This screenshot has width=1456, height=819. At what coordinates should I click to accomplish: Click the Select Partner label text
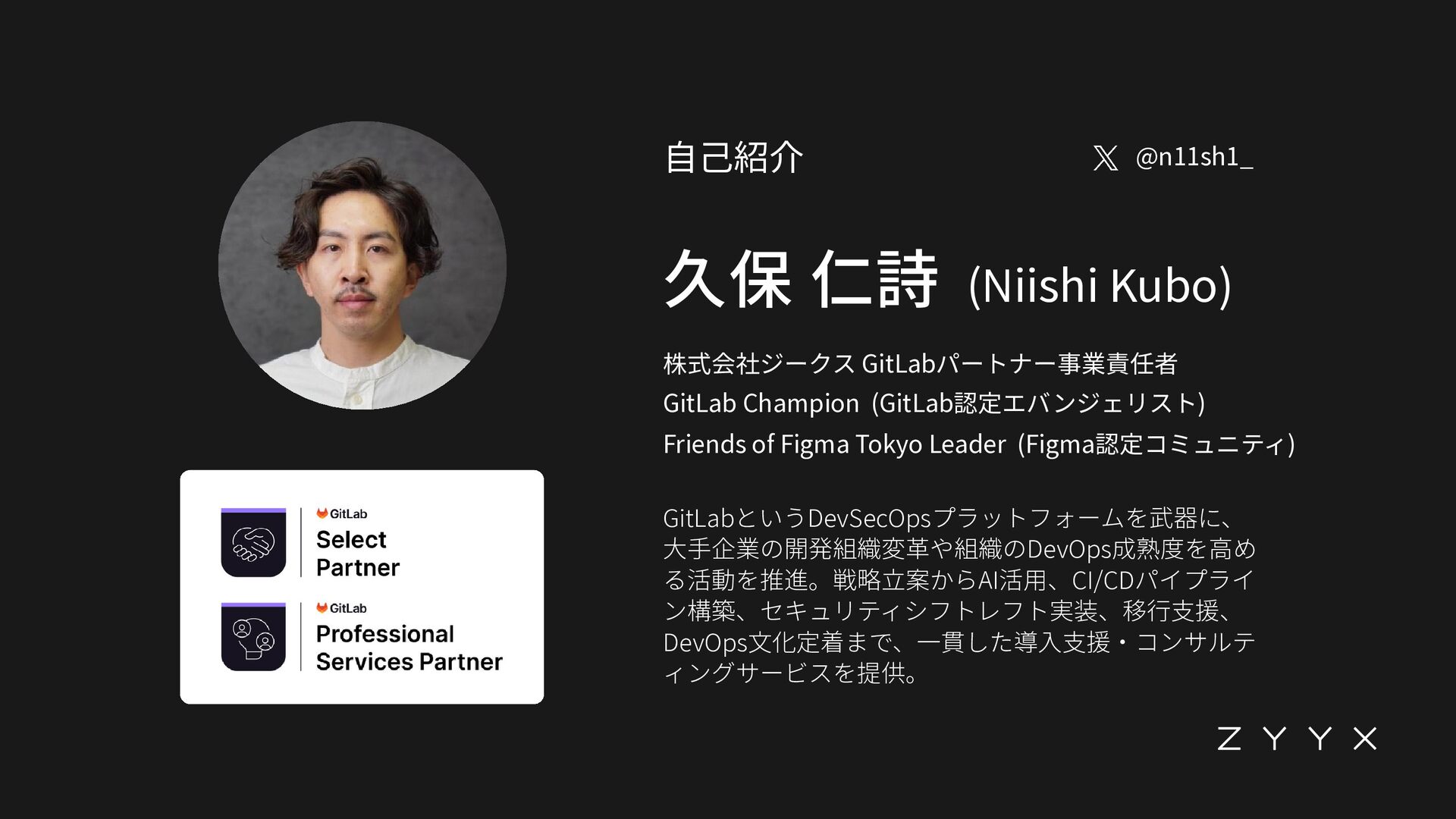tap(358, 554)
